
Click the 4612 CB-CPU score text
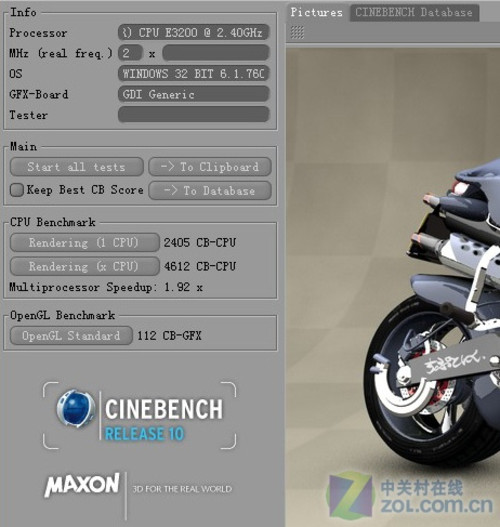tap(200, 267)
